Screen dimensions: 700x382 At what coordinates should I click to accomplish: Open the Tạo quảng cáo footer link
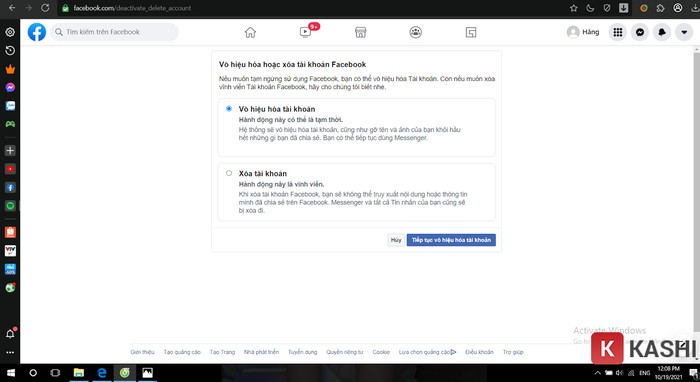pyautogui.click(x=182, y=352)
